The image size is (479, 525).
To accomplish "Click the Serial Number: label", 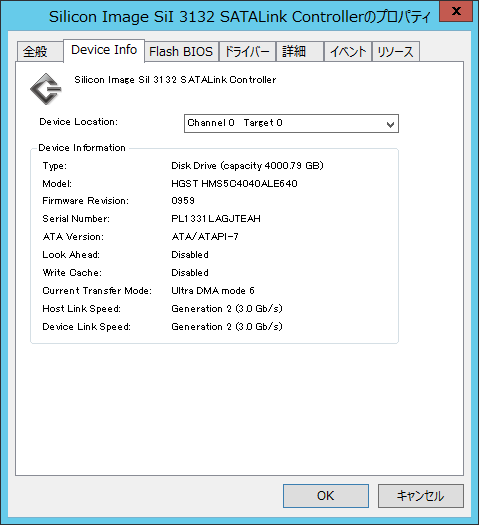I will pyautogui.click(x=76, y=219).
